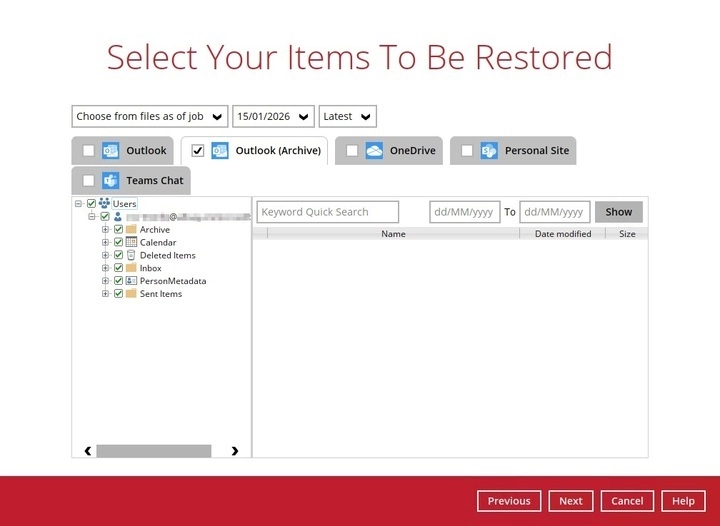Click the Inbox folder icon
Screen dimensions: 720x526
click(x=131, y=268)
